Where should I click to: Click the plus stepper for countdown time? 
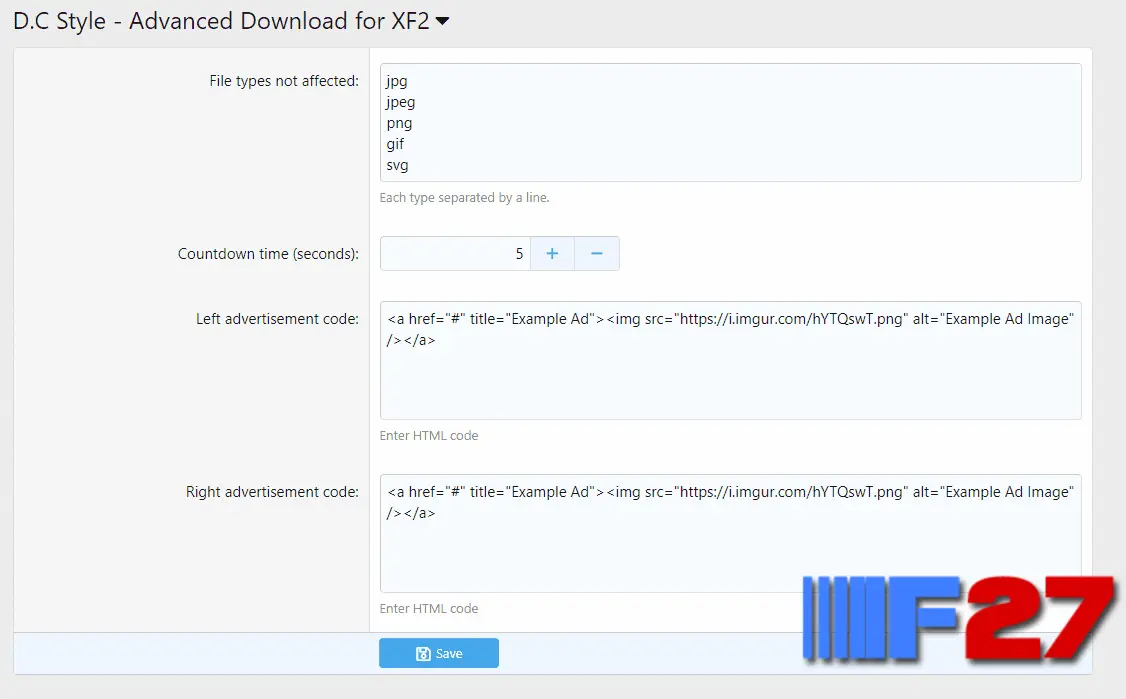pyautogui.click(x=552, y=254)
